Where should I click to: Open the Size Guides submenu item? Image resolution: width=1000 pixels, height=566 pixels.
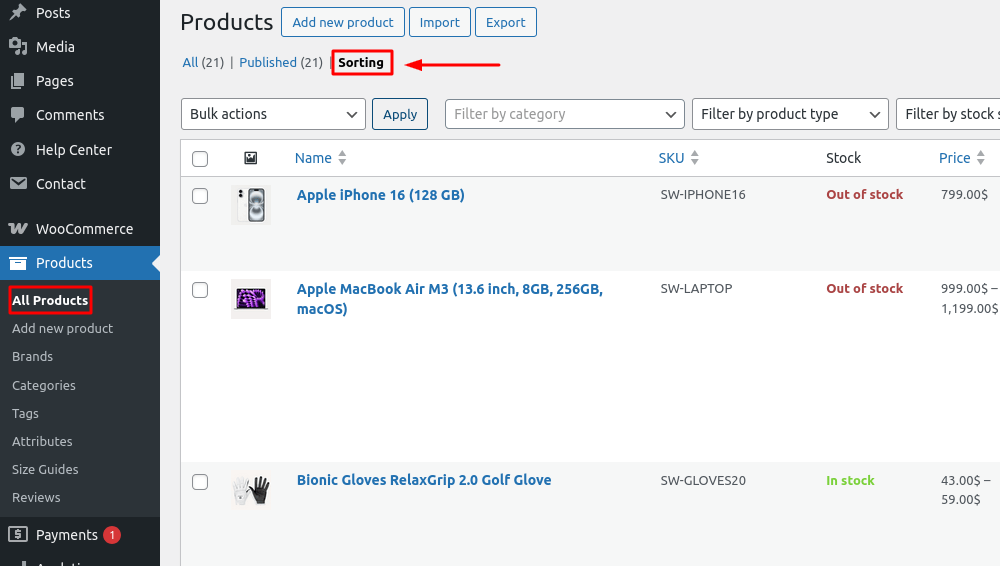click(x=45, y=469)
